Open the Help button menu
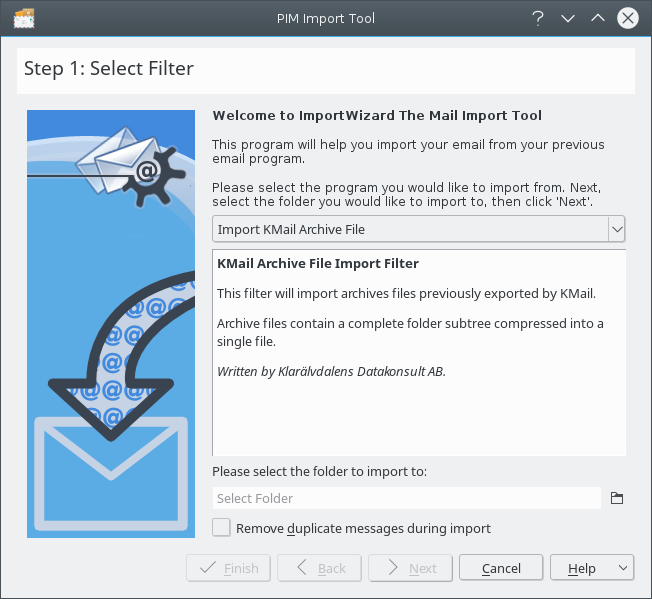 [591, 568]
